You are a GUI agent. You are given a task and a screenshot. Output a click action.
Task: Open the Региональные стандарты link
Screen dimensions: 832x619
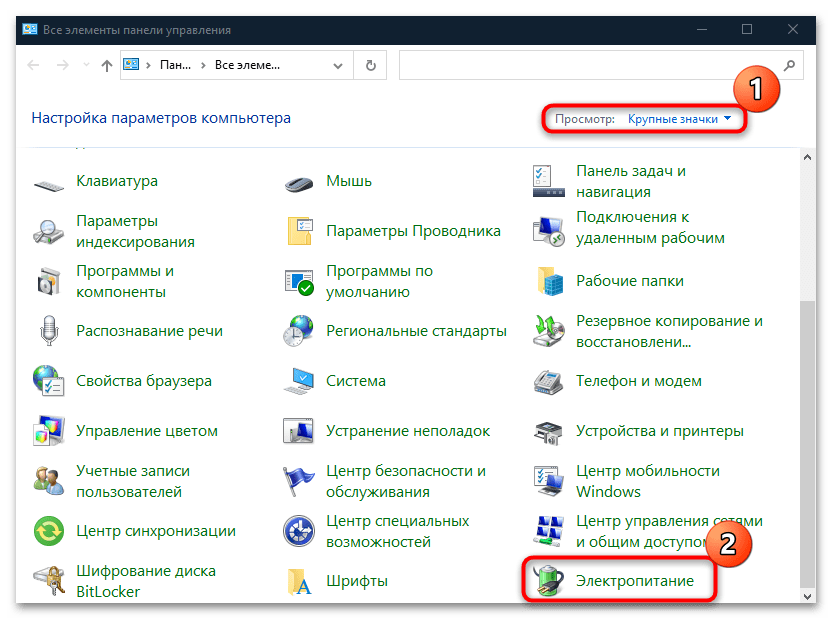pyautogui.click(x=416, y=331)
